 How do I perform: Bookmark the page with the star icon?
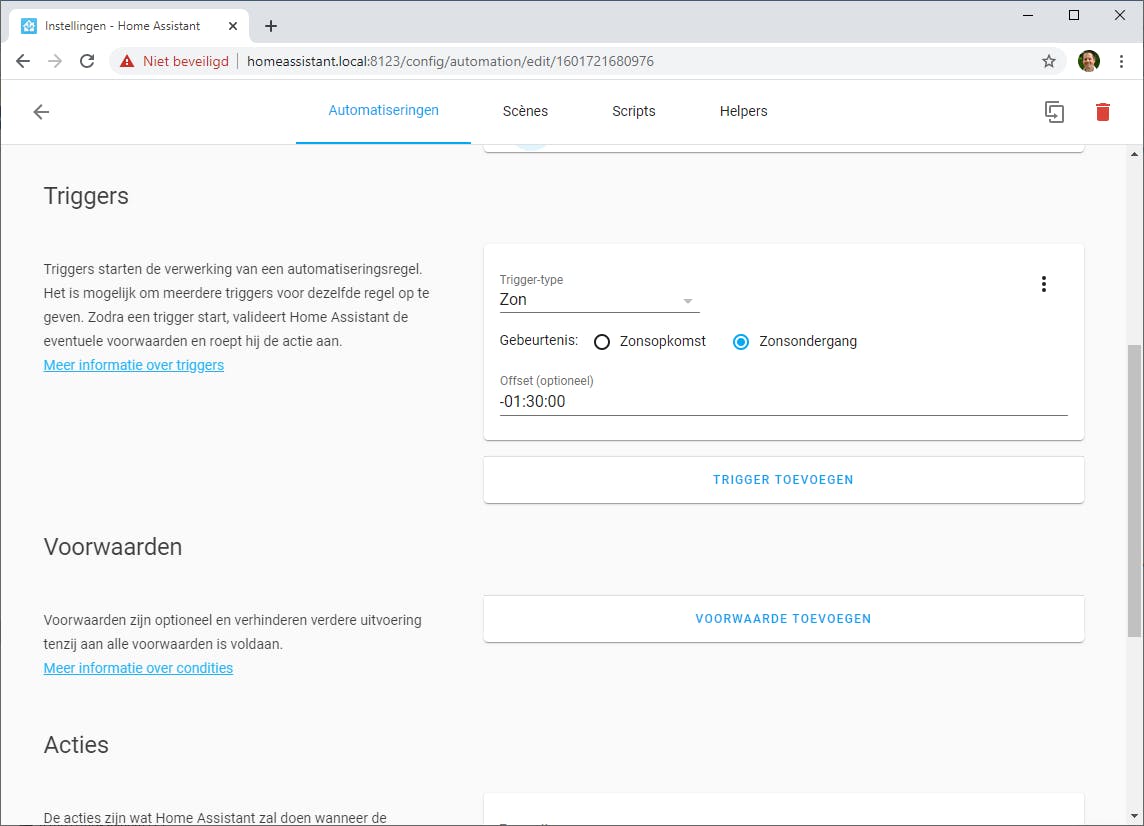click(1048, 61)
